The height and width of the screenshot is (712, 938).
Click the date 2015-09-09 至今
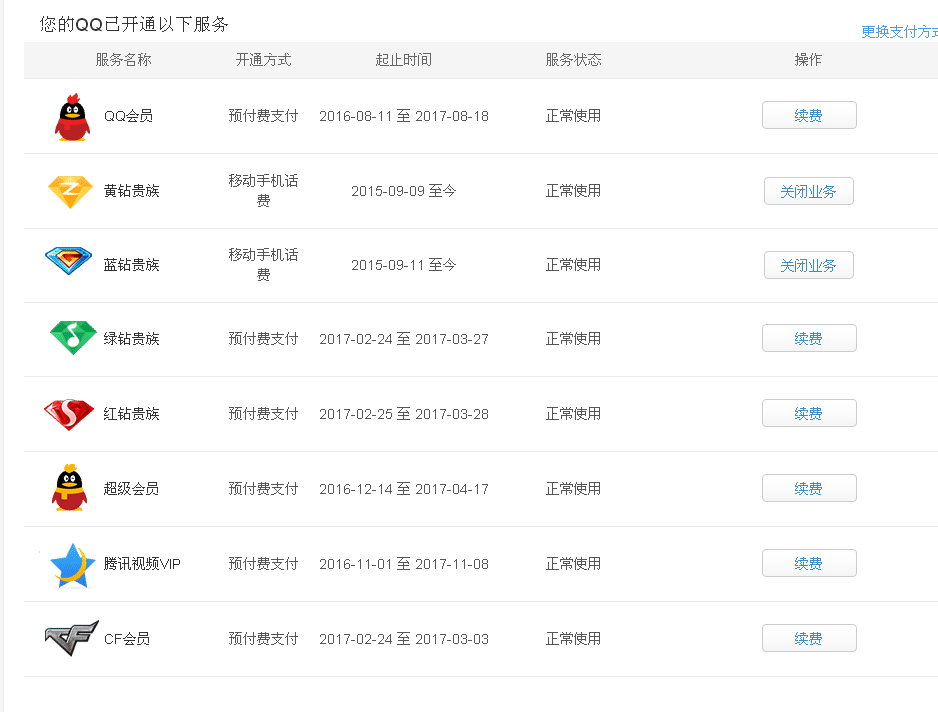click(404, 191)
